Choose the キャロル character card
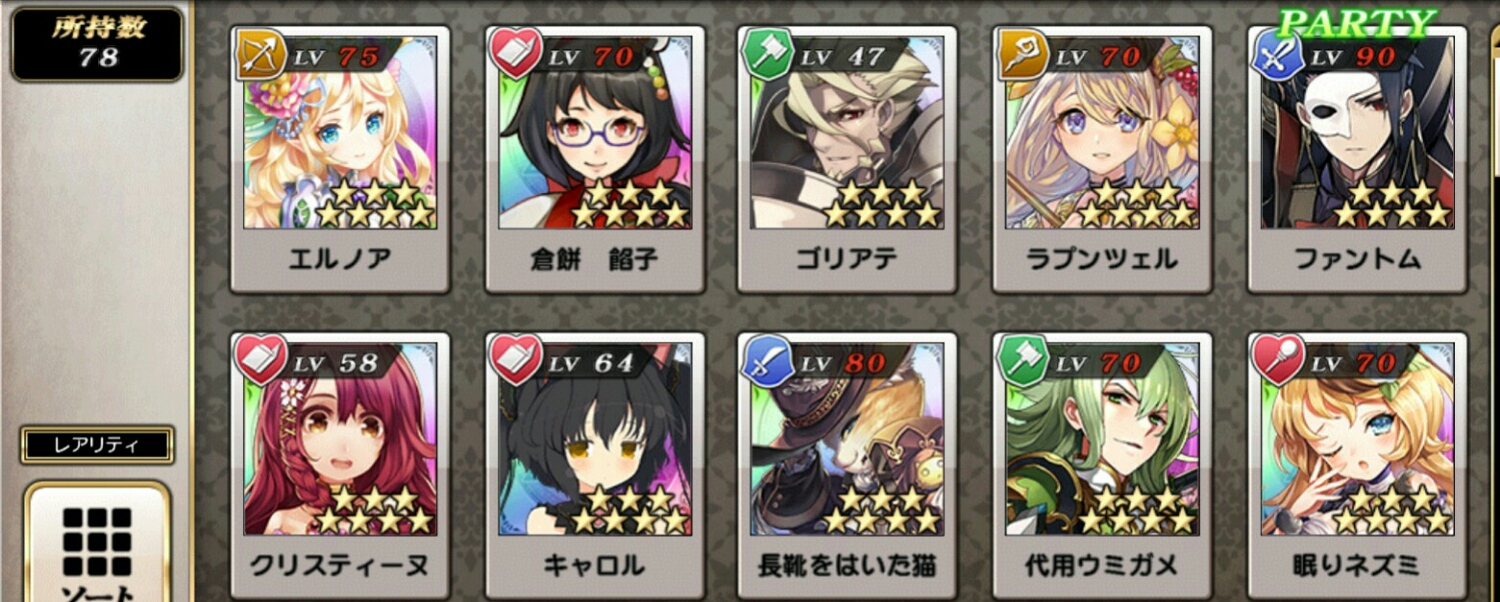1500x602 pixels. click(x=595, y=465)
